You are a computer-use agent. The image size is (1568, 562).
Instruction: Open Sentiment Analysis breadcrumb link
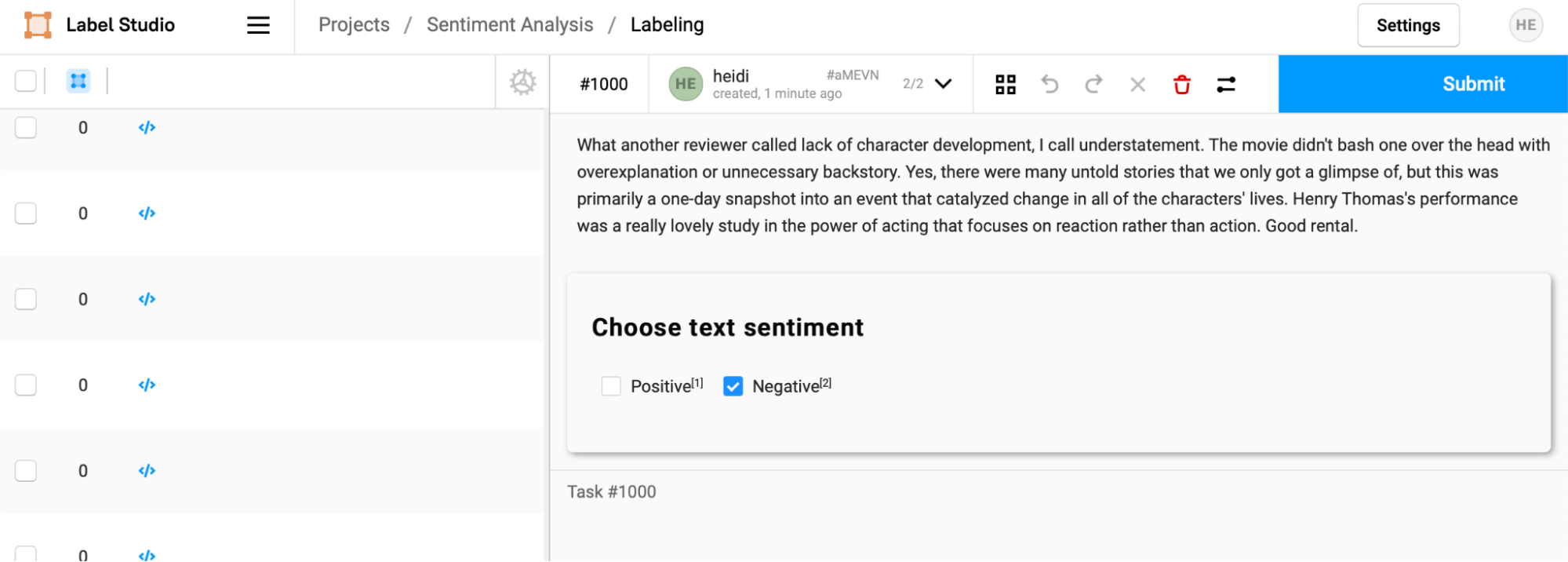[x=510, y=25]
